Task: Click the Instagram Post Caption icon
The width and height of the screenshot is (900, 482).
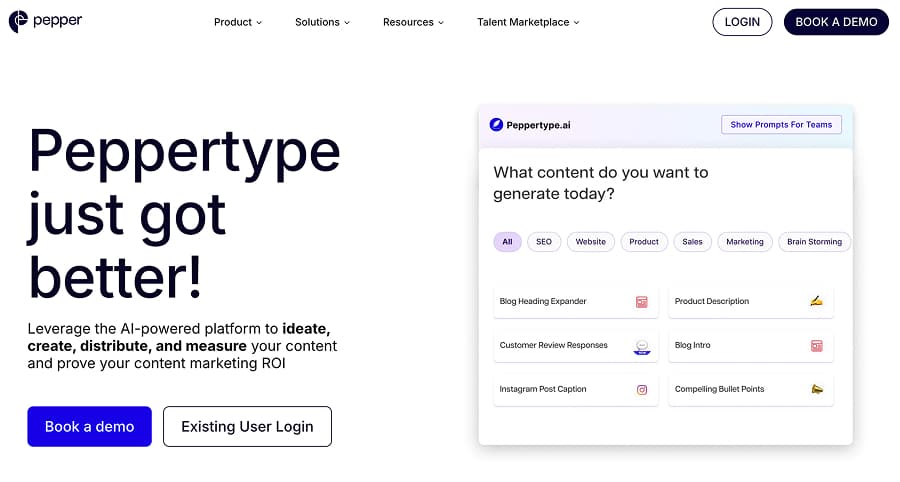Action: [x=642, y=390]
